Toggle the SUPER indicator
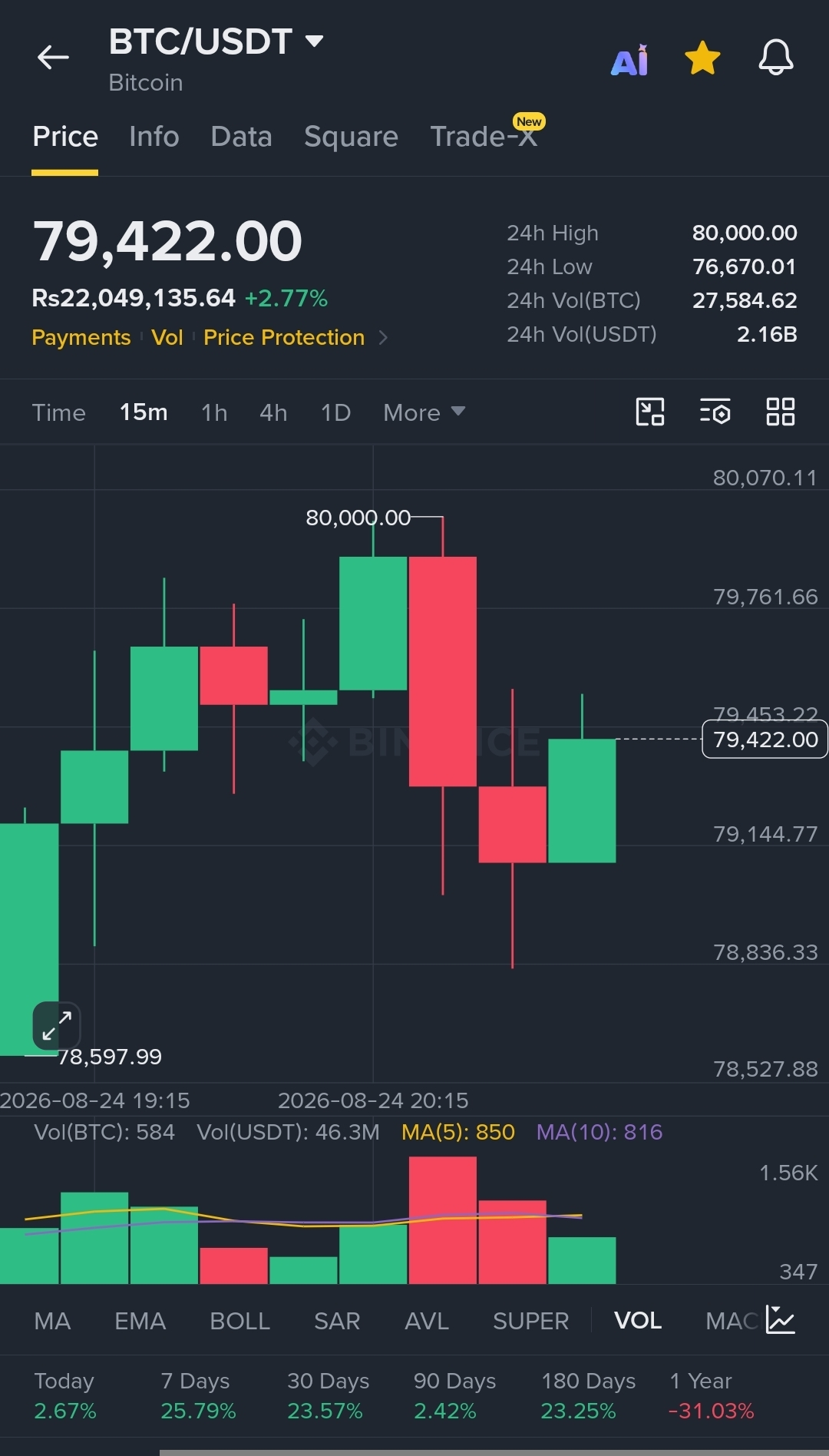This screenshot has width=829, height=1456. pyautogui.click(x=530, y=1321)
